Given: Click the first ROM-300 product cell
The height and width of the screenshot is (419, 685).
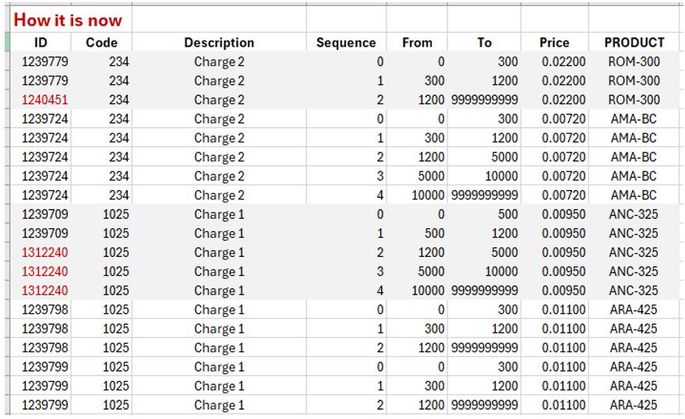Looking at the screenshot, I should point(634,62).
